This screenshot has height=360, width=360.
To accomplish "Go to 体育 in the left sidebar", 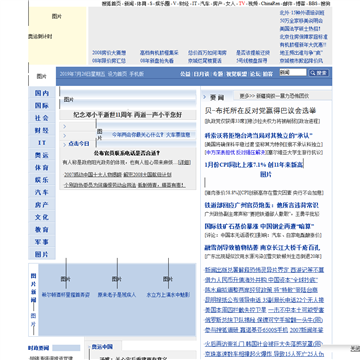I will [x=42, y=167].
